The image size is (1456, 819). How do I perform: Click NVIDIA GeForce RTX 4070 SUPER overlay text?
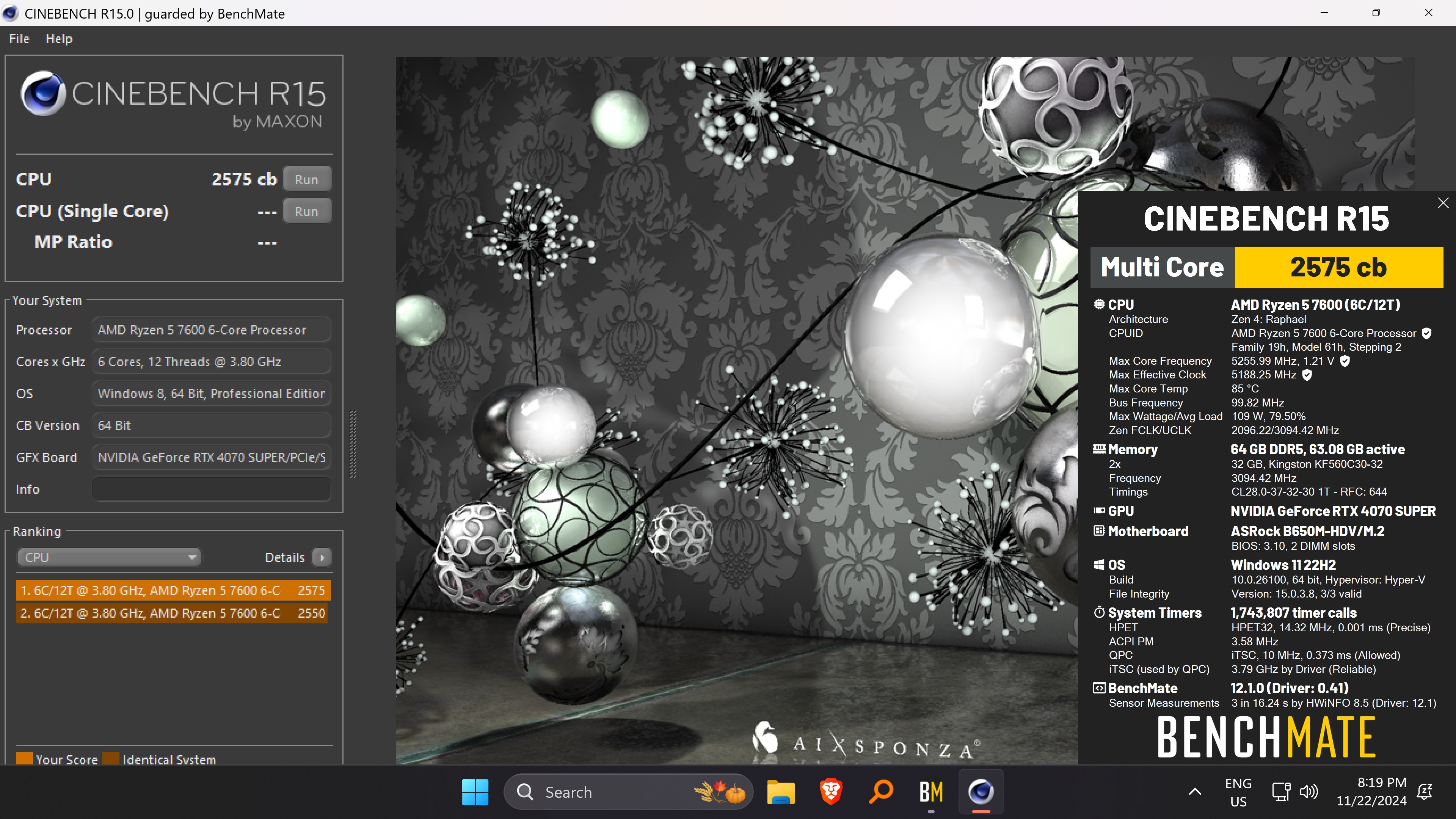click(x=1333, y=511)
